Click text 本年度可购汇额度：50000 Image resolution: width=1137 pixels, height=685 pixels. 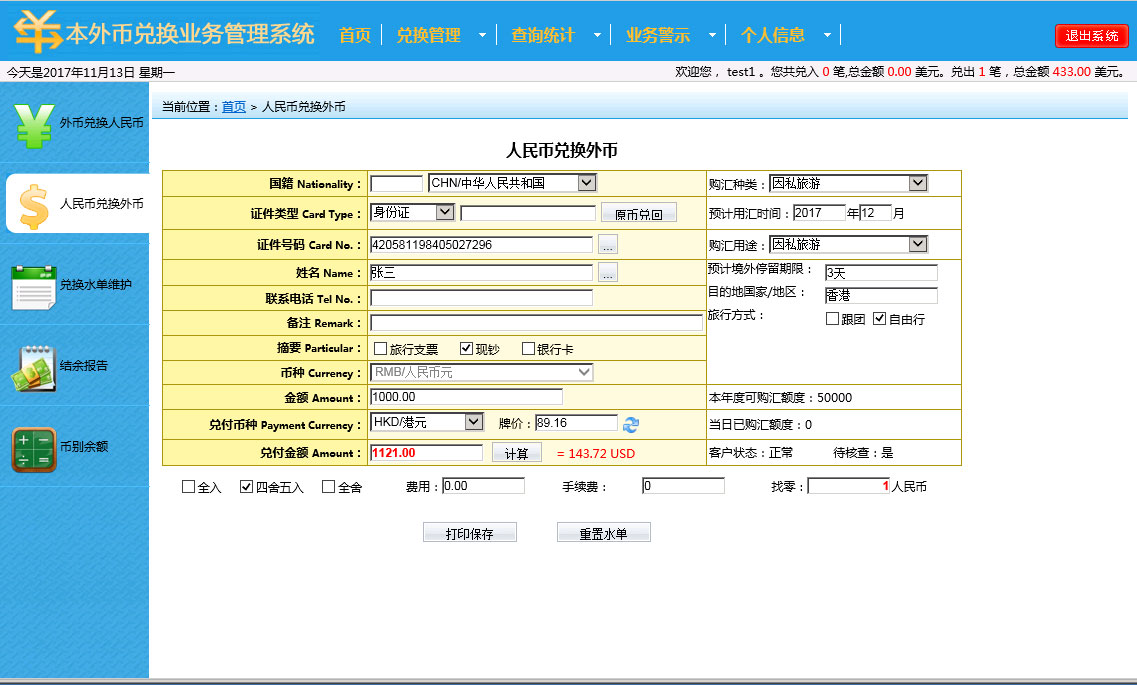click(x=780, y=398)
